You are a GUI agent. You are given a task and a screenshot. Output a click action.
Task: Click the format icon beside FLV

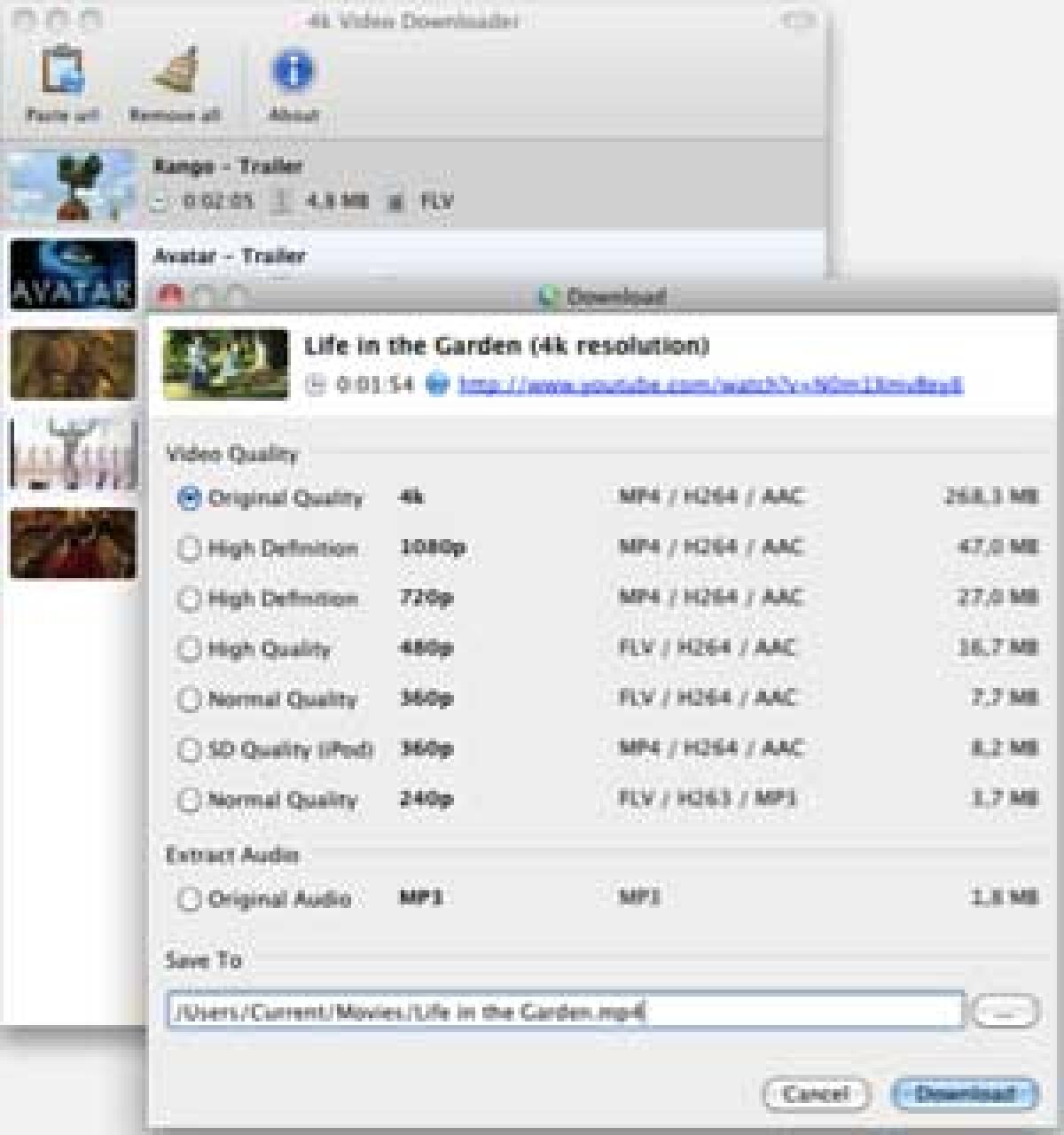tap(396, 202)
